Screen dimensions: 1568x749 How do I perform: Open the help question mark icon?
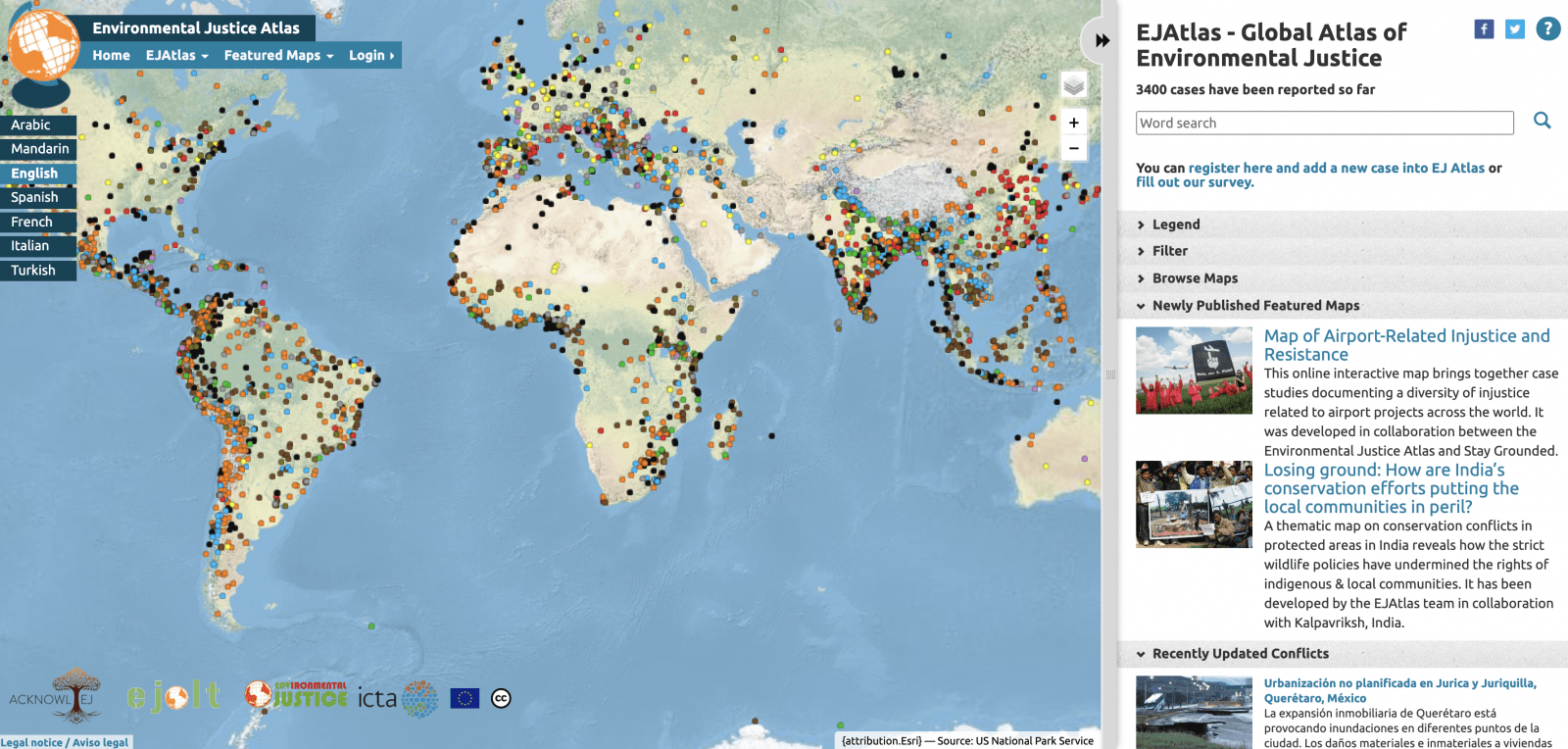coord(1547,29)
